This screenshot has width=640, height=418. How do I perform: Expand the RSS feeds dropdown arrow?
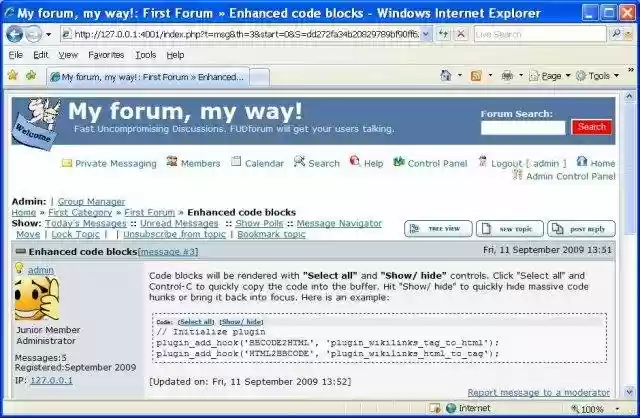[490, 76]
